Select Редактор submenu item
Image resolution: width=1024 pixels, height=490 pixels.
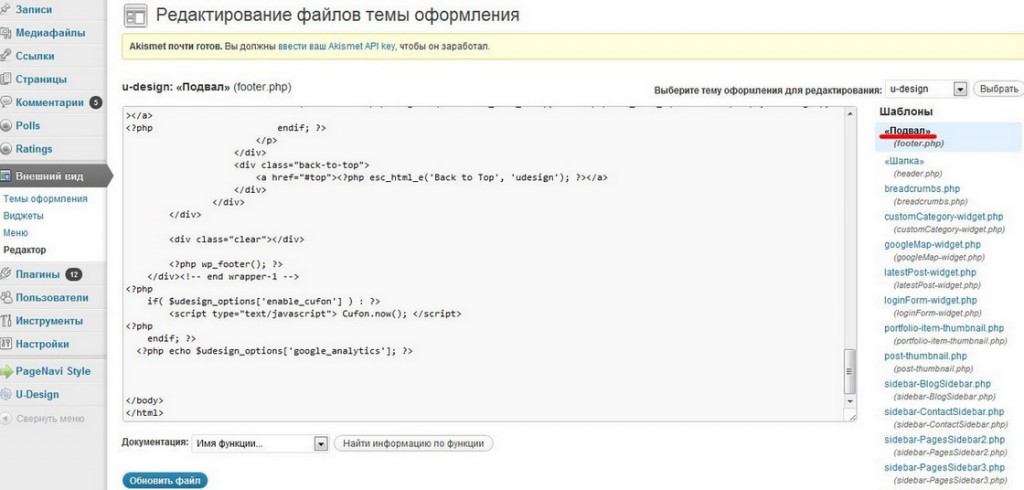[x=25, y=250]
